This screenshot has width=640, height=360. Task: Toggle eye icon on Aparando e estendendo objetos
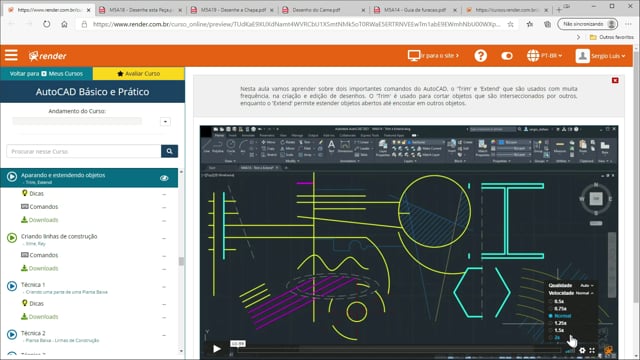[x=164, y=178]
